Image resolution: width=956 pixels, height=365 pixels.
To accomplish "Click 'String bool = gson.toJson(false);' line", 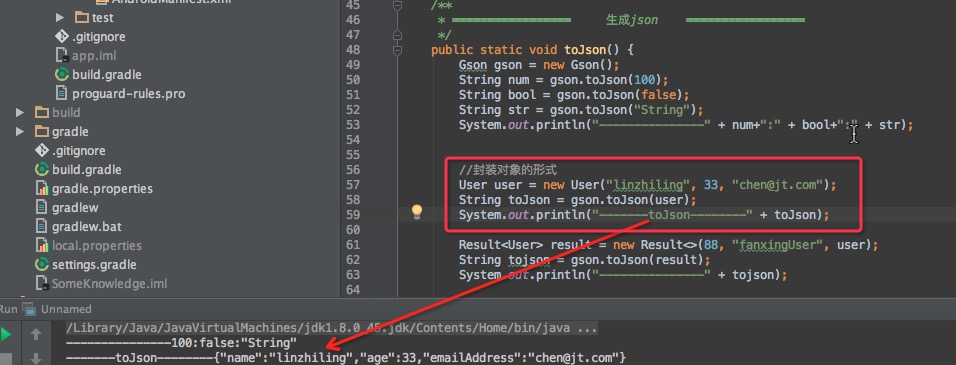I will (x=574, y=95).
